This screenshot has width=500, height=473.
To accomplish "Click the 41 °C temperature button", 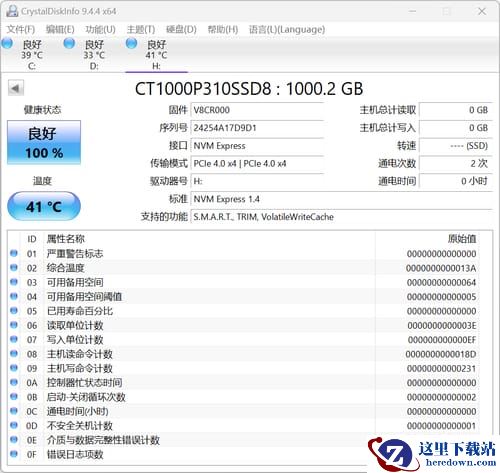I will pyautogui.click(x=44, y=206).
